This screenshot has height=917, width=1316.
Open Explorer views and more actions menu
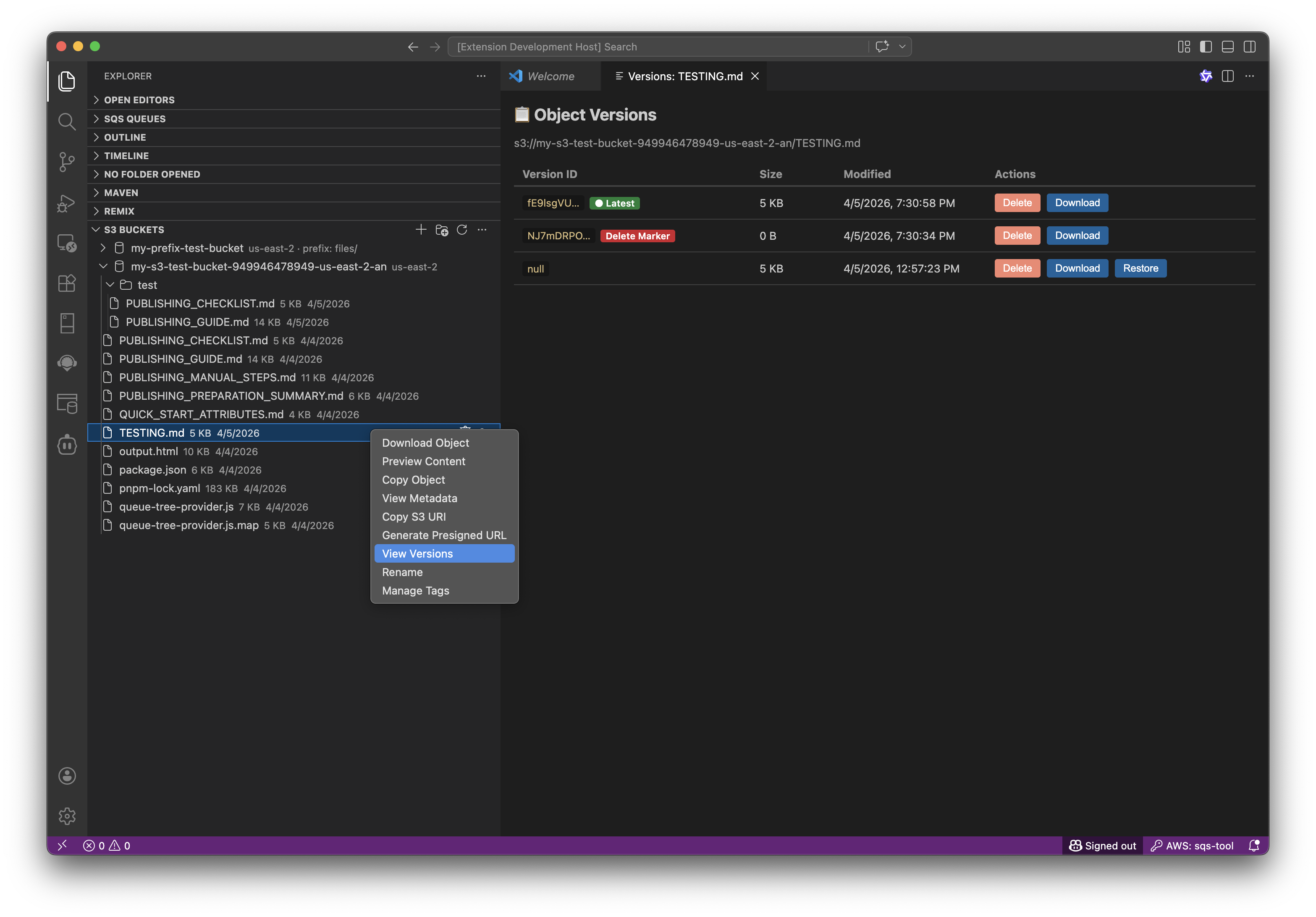click(x=481, y=76)
